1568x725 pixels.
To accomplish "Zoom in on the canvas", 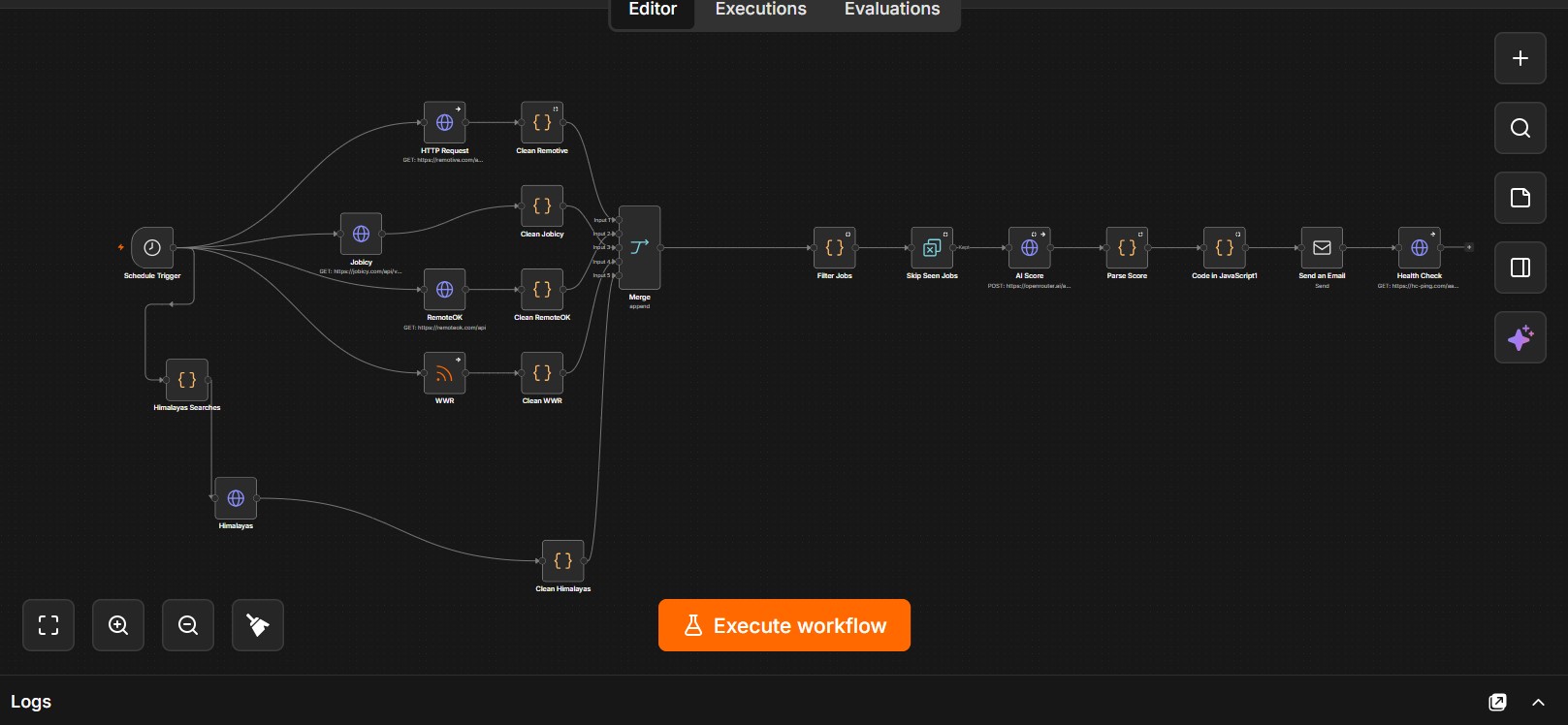I will tap(118, 625).
